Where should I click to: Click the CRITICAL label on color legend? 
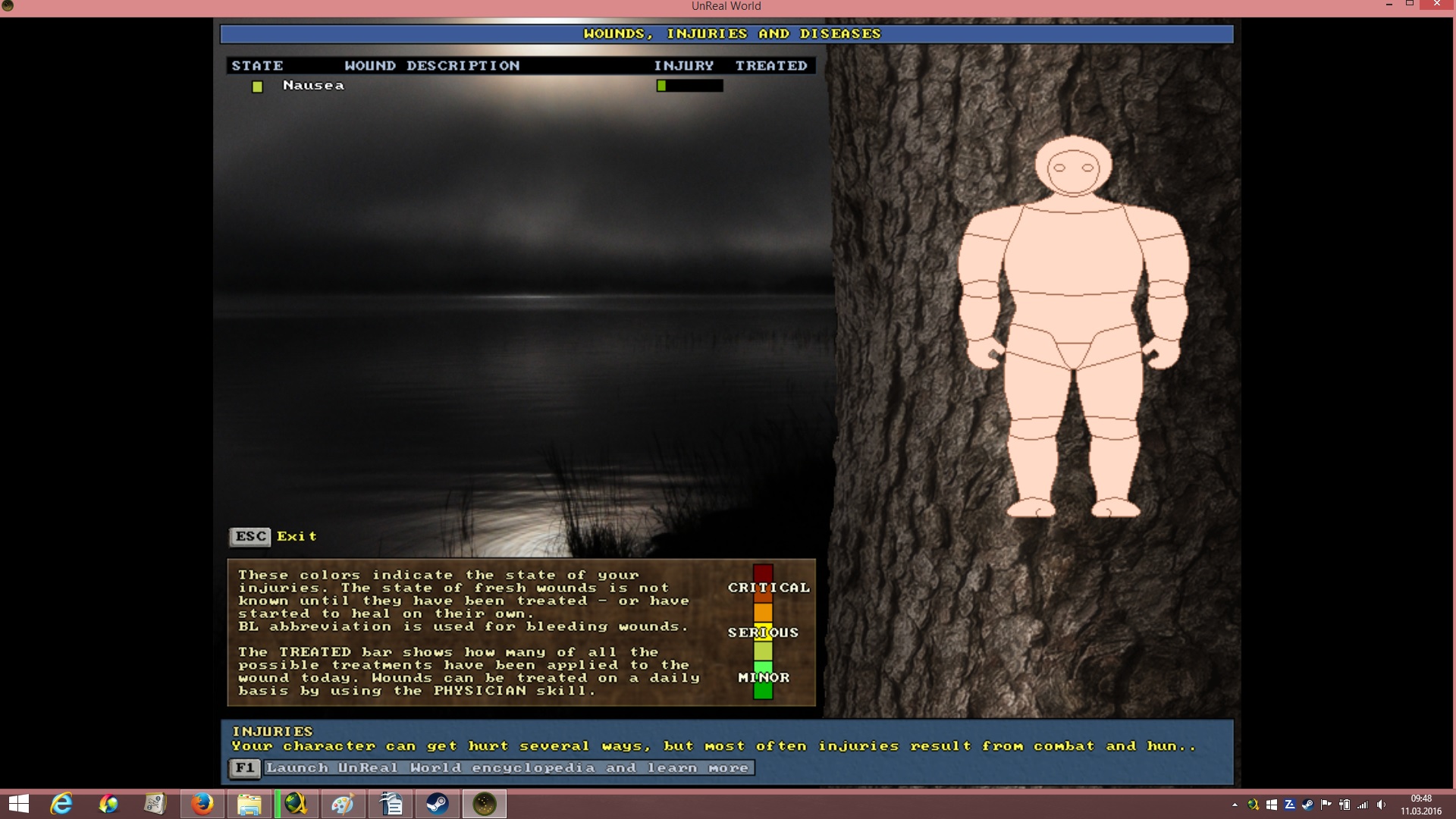[768, 588]
